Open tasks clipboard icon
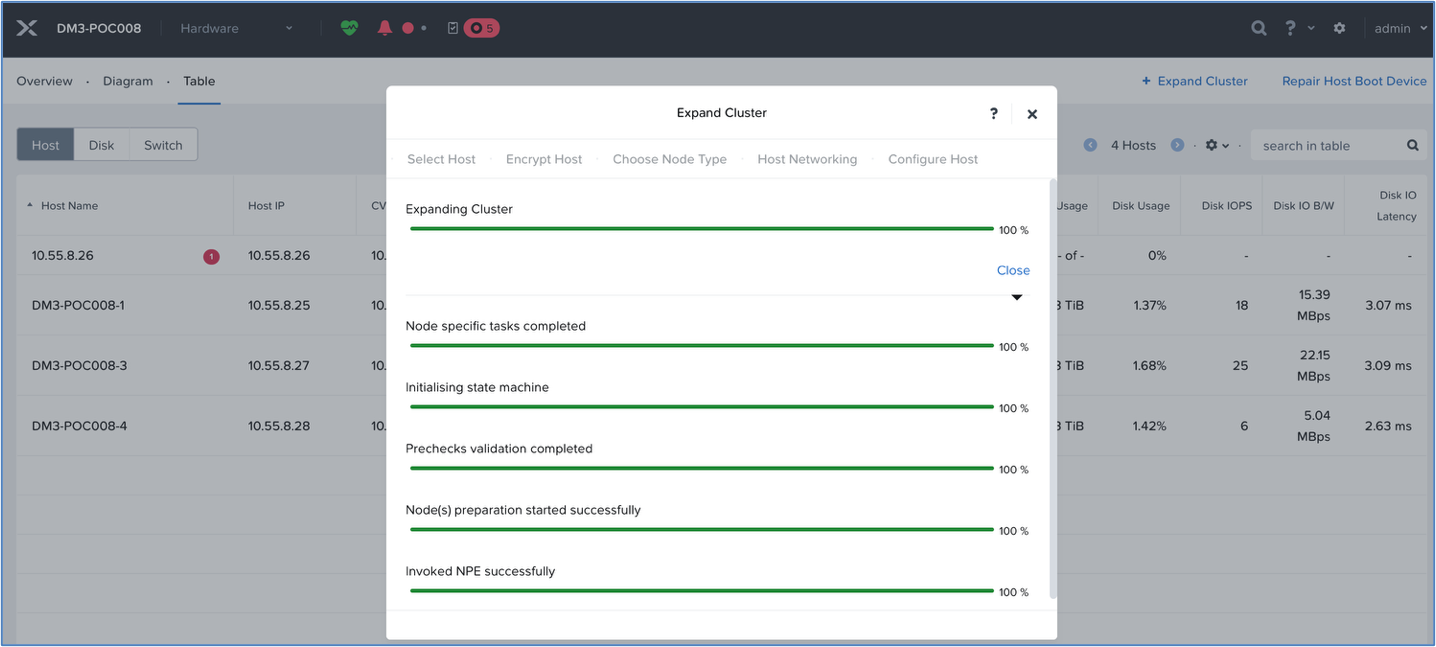The image size is (1436, 647). 453,28
